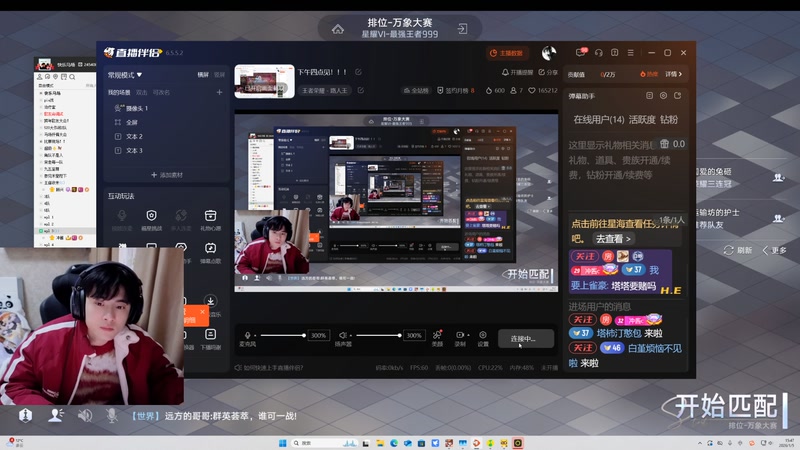
Task: Click the download music icon
Action: pyautogui.click(x=210, y=301)
